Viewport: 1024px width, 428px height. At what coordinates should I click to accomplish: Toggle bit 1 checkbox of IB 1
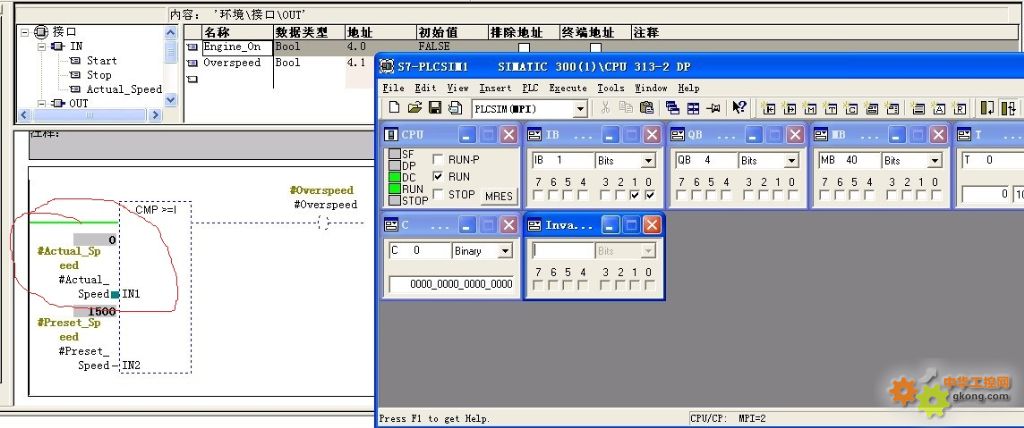634,195
